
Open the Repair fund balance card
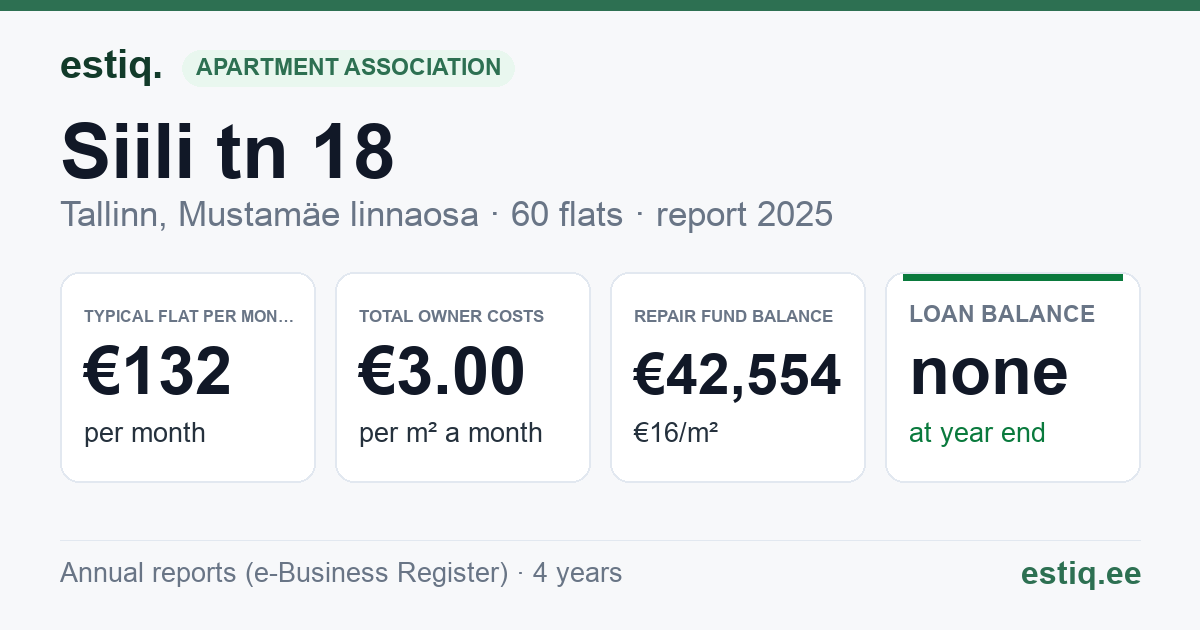(x=738, y=377)
